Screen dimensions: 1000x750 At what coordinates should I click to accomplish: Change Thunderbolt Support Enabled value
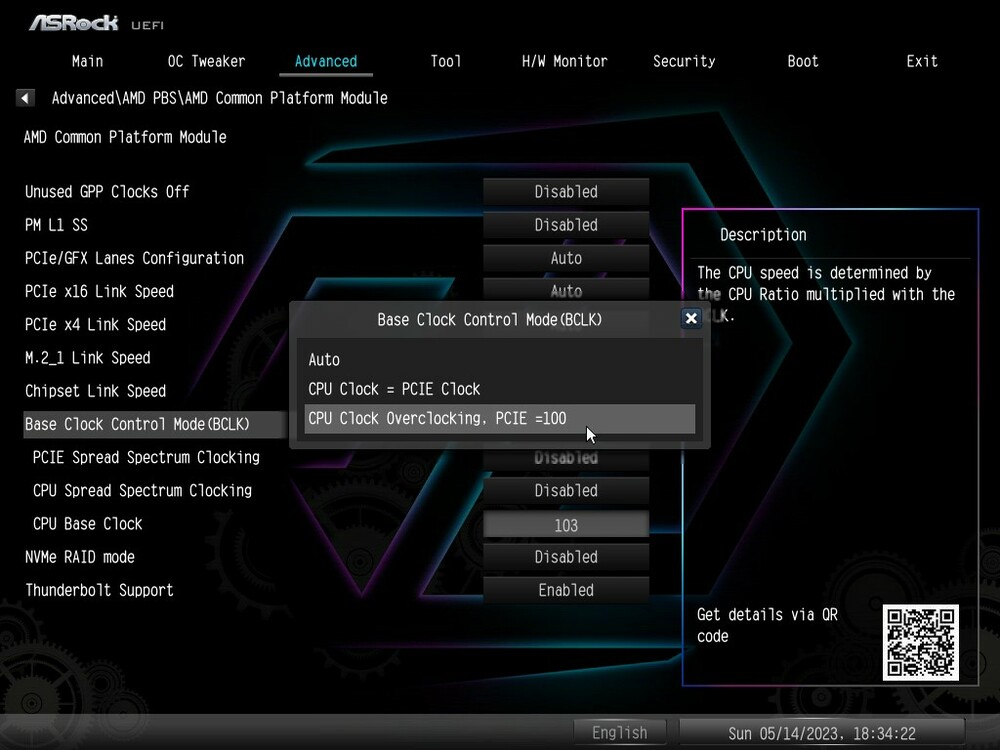(566, 590)
